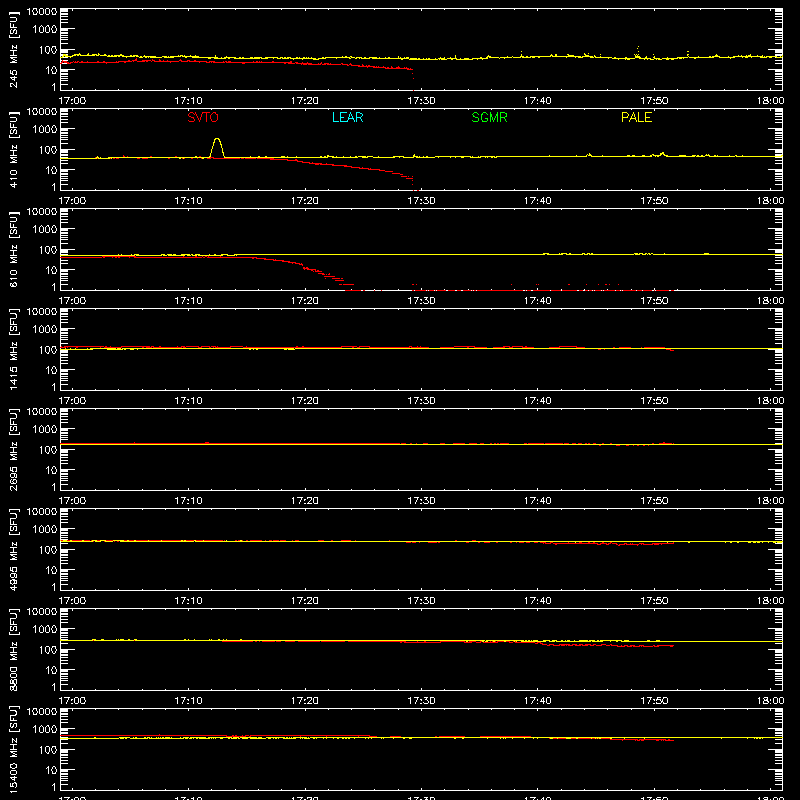Click the 2695 MHz [SFU] axis title
800x800 pixels.
coord(13,449)
